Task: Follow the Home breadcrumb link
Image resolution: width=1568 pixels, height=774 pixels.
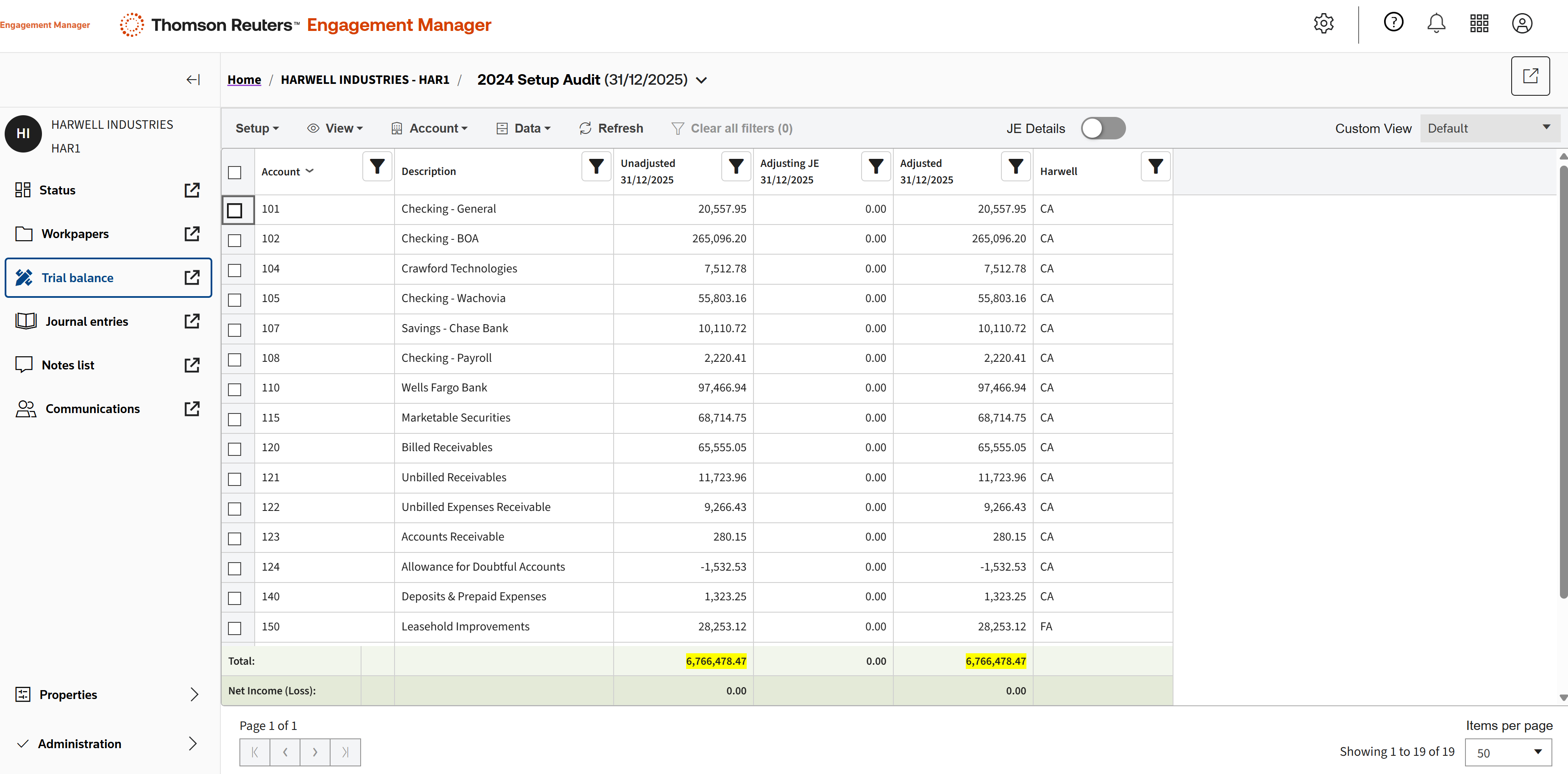Action: [244, 80]
